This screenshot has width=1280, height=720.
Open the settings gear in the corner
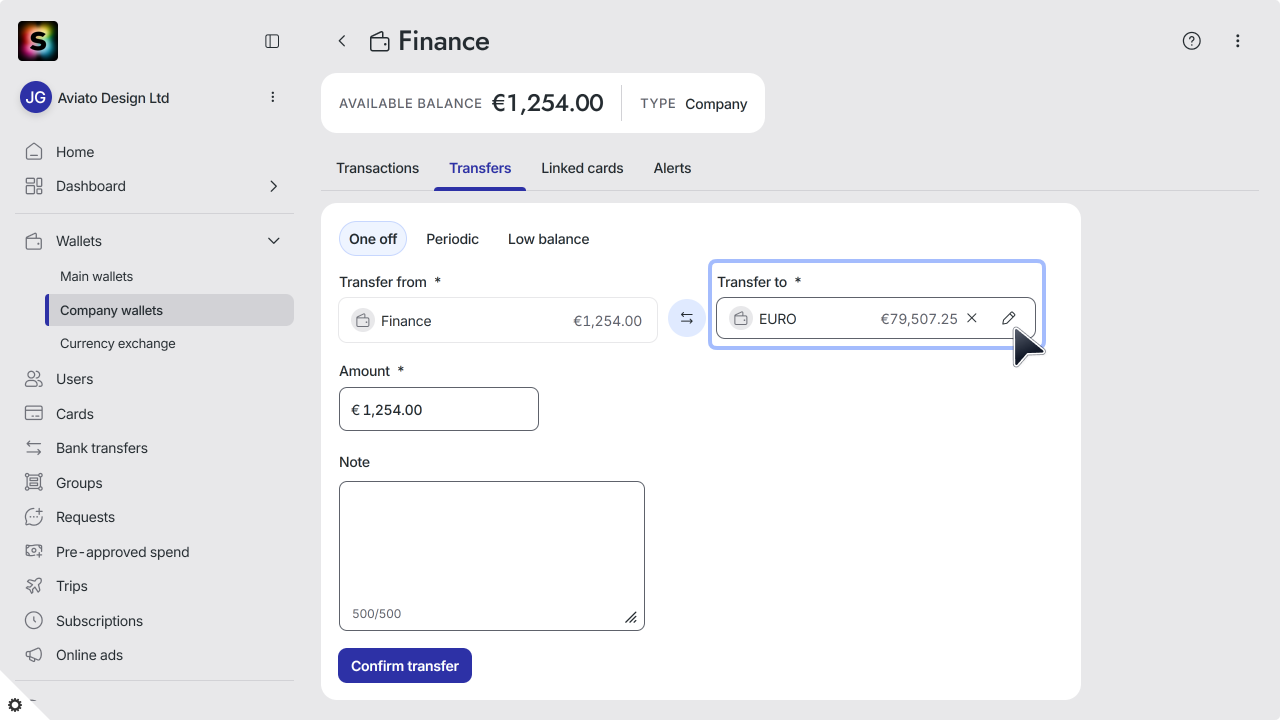pos(15,705)
